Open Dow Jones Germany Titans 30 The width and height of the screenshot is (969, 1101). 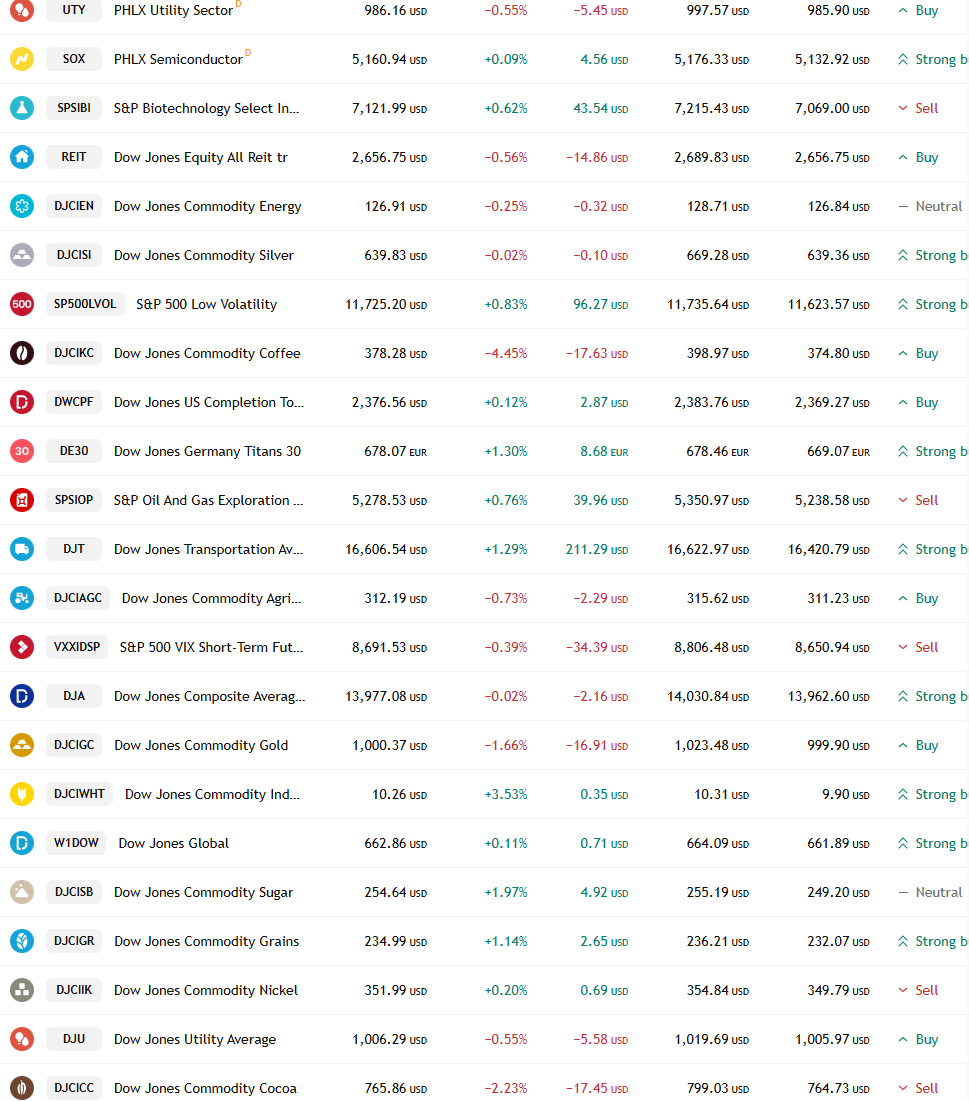pyautogui.click(x=207, y=451)
